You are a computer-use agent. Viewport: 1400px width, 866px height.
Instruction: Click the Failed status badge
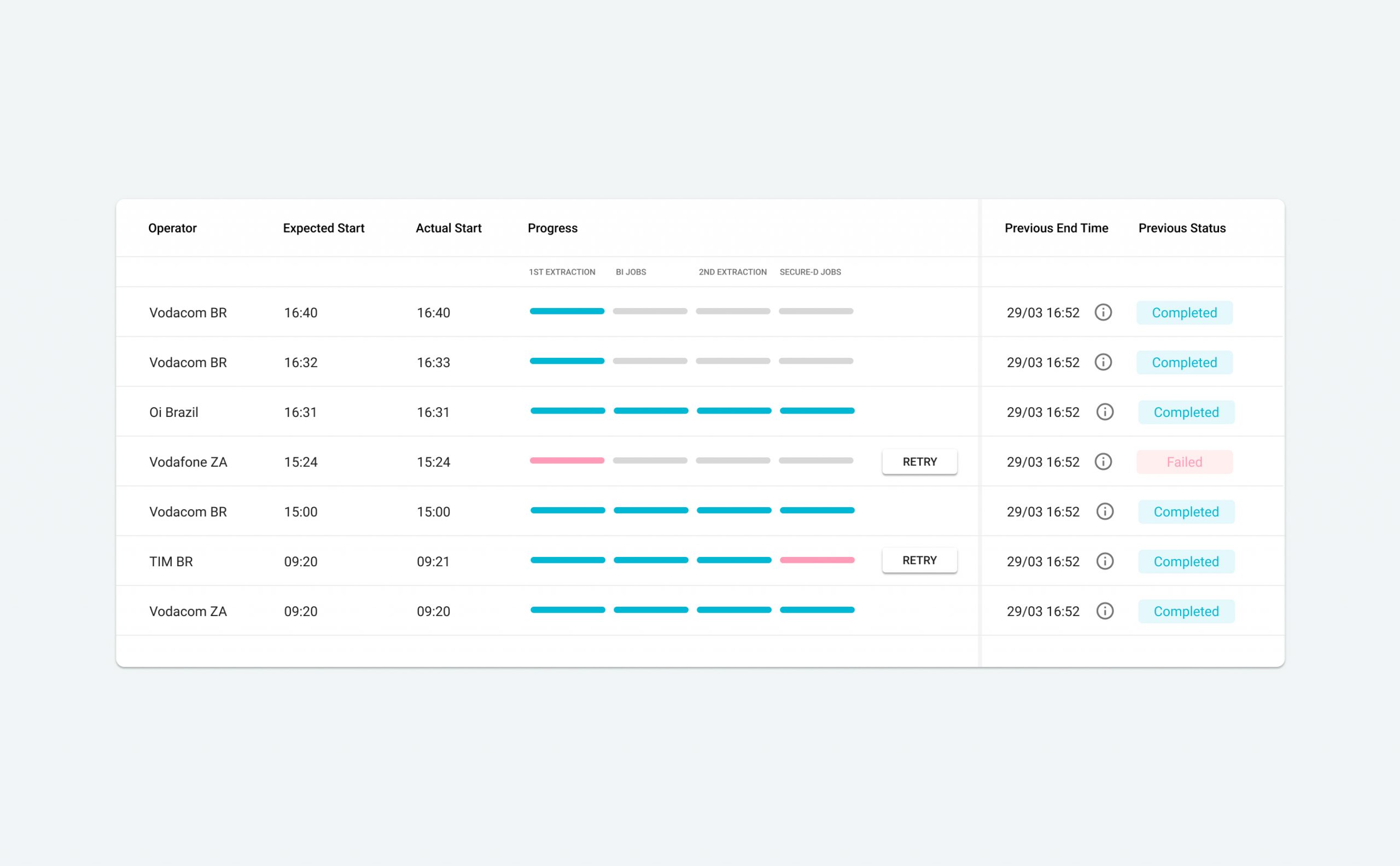click(1183, 462)
